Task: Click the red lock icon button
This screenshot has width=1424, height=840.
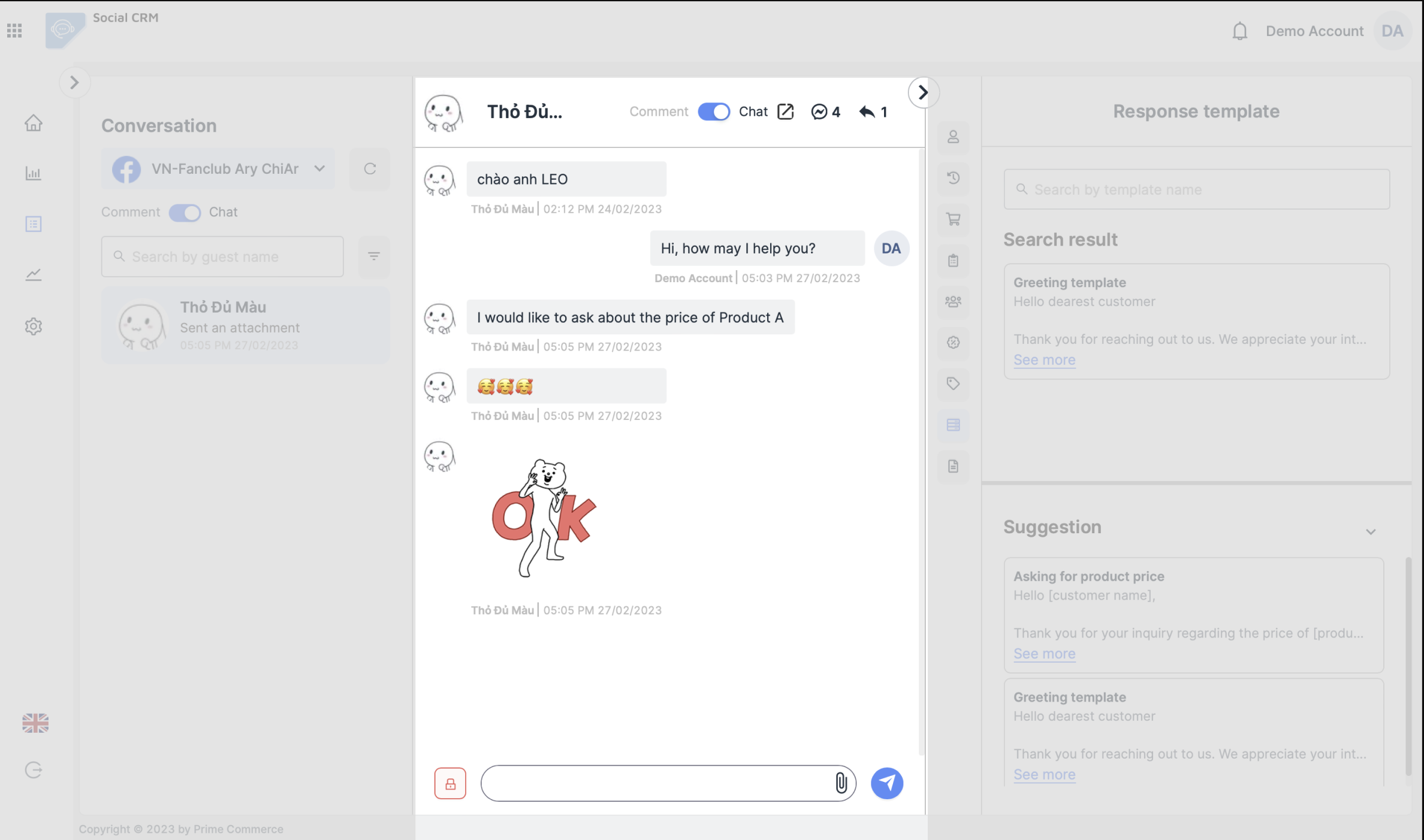Action: 450,784
